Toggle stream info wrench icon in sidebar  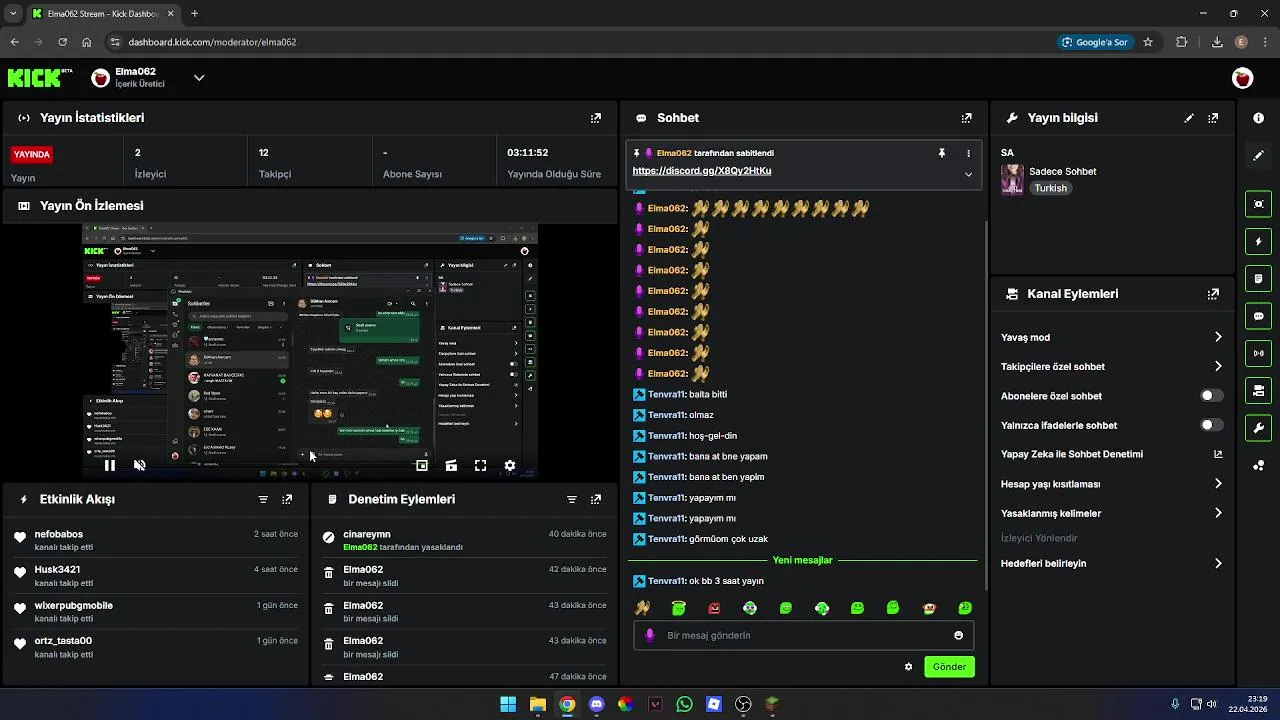1258,428
